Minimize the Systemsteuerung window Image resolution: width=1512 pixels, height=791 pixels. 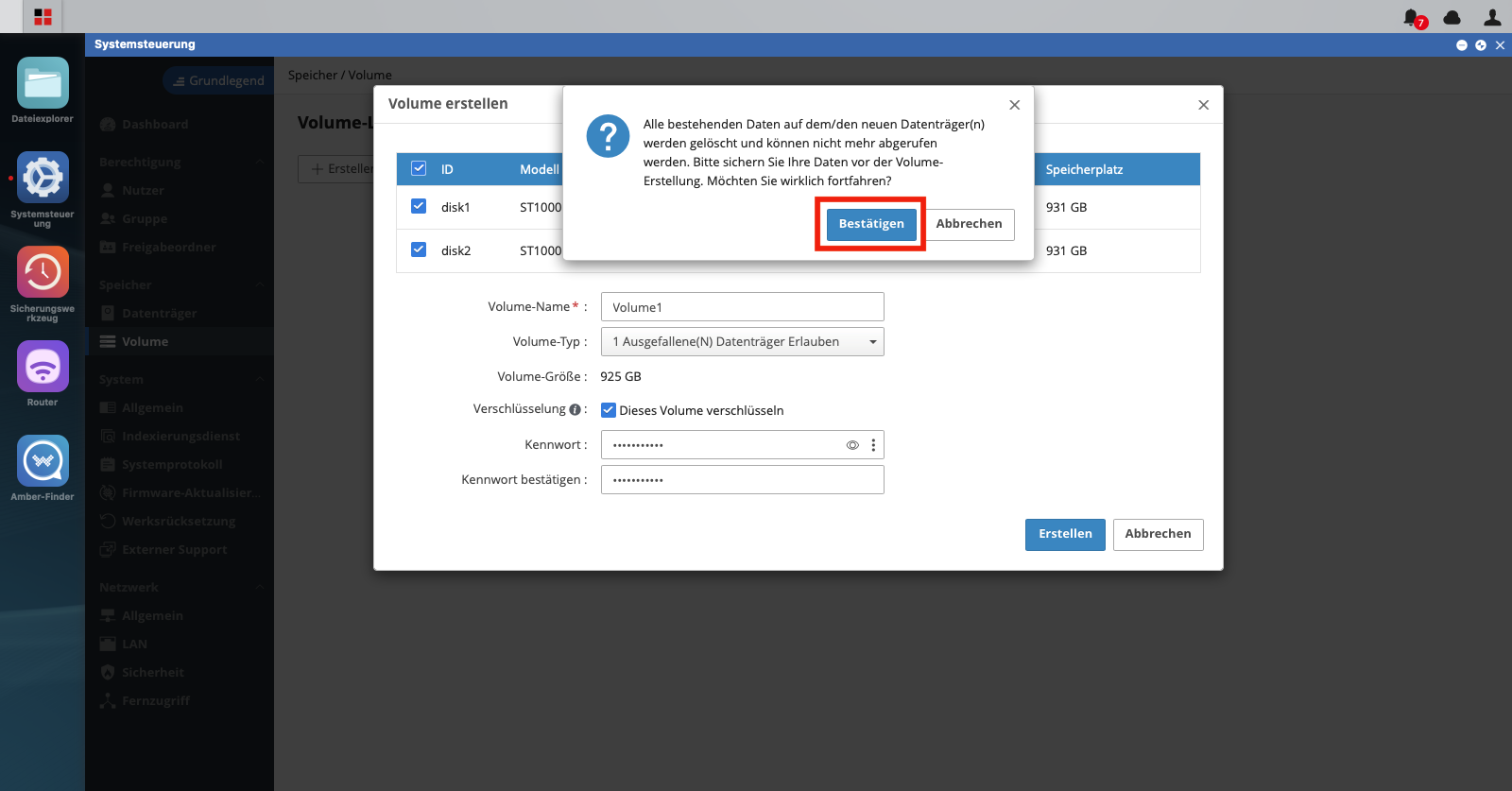1462,45
